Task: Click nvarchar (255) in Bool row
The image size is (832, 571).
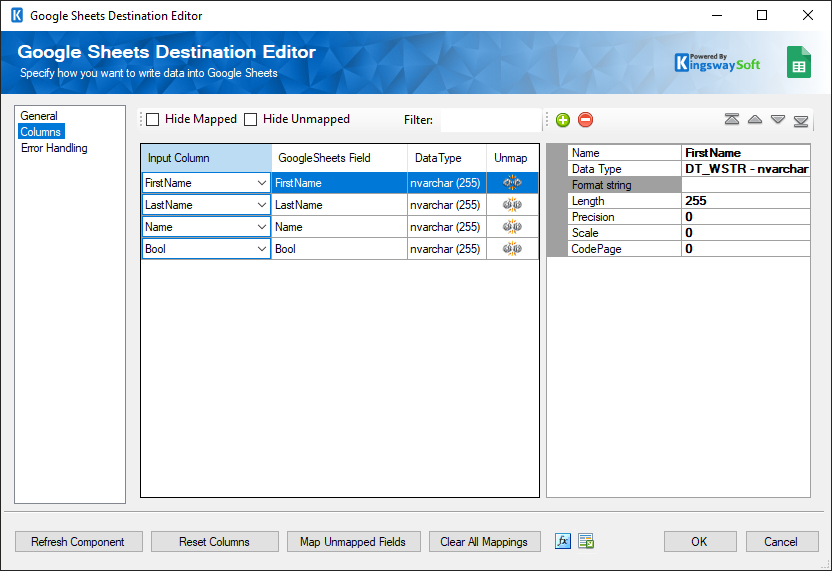Action: point(447,249)
